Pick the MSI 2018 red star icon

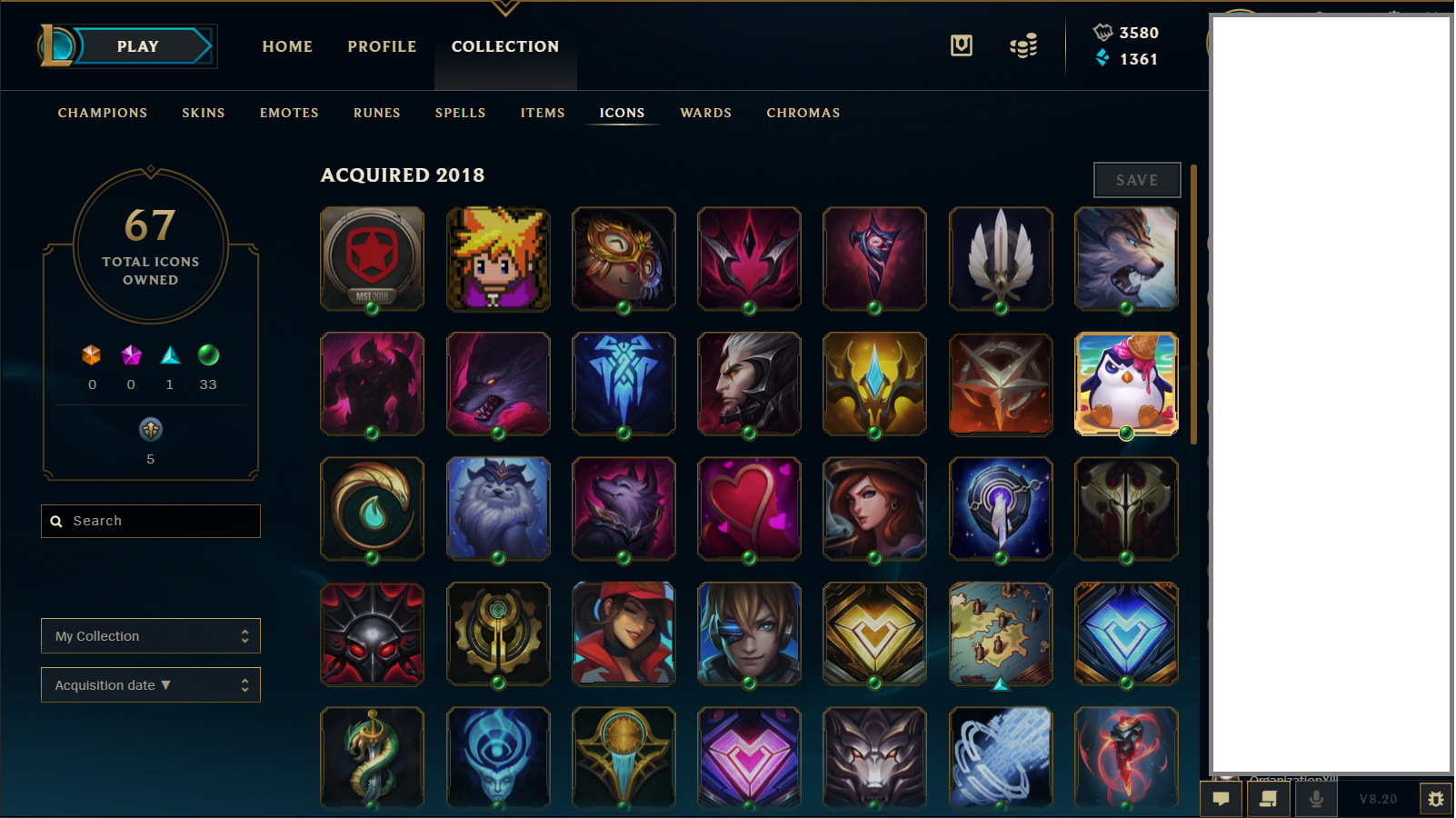click(x=373, y=258)
